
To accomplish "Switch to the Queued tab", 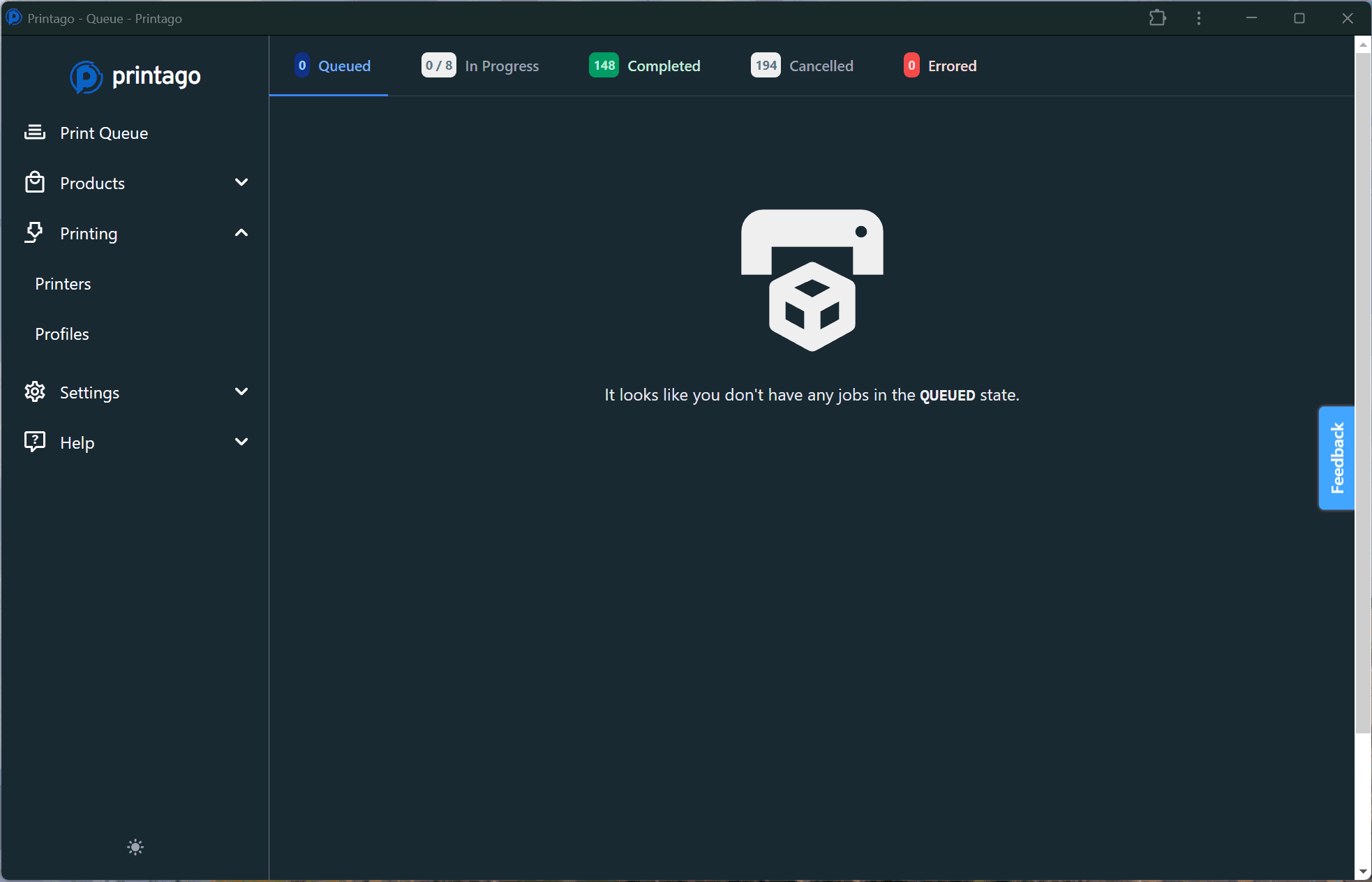I will 329,66.
